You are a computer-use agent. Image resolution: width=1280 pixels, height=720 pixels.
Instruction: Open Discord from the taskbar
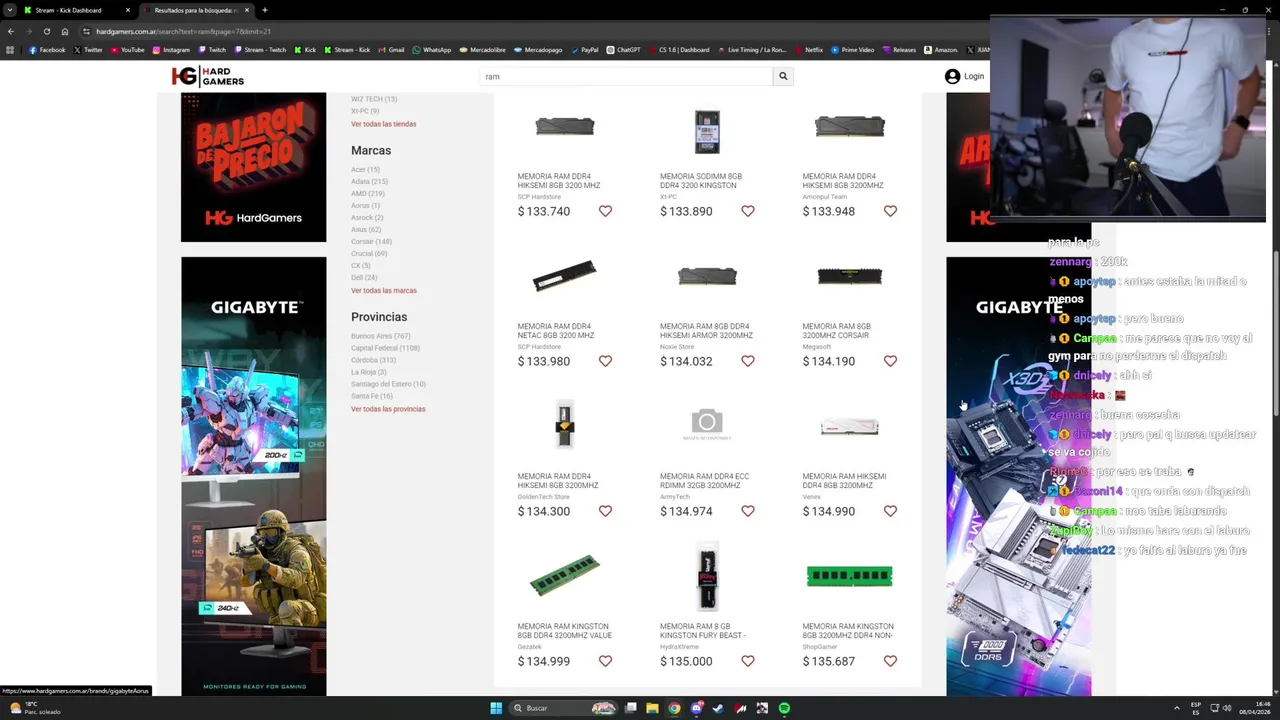click(x=696, y=708)
